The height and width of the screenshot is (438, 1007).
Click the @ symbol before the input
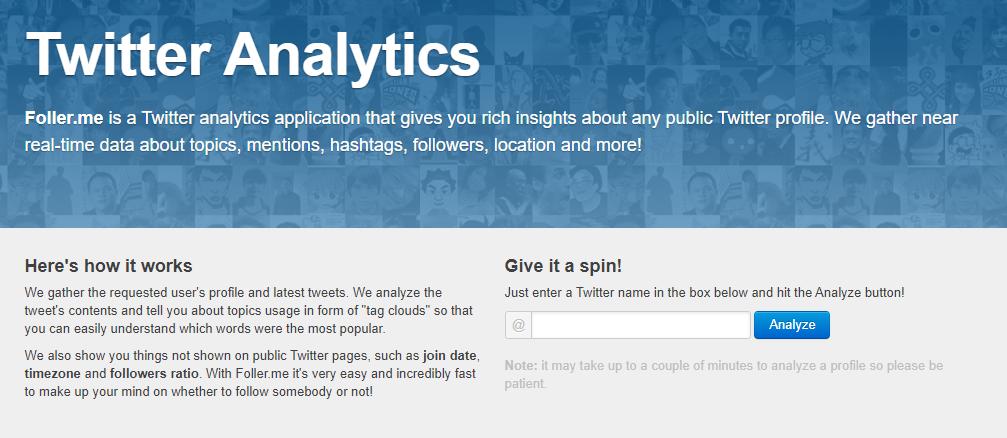(518, 325)
